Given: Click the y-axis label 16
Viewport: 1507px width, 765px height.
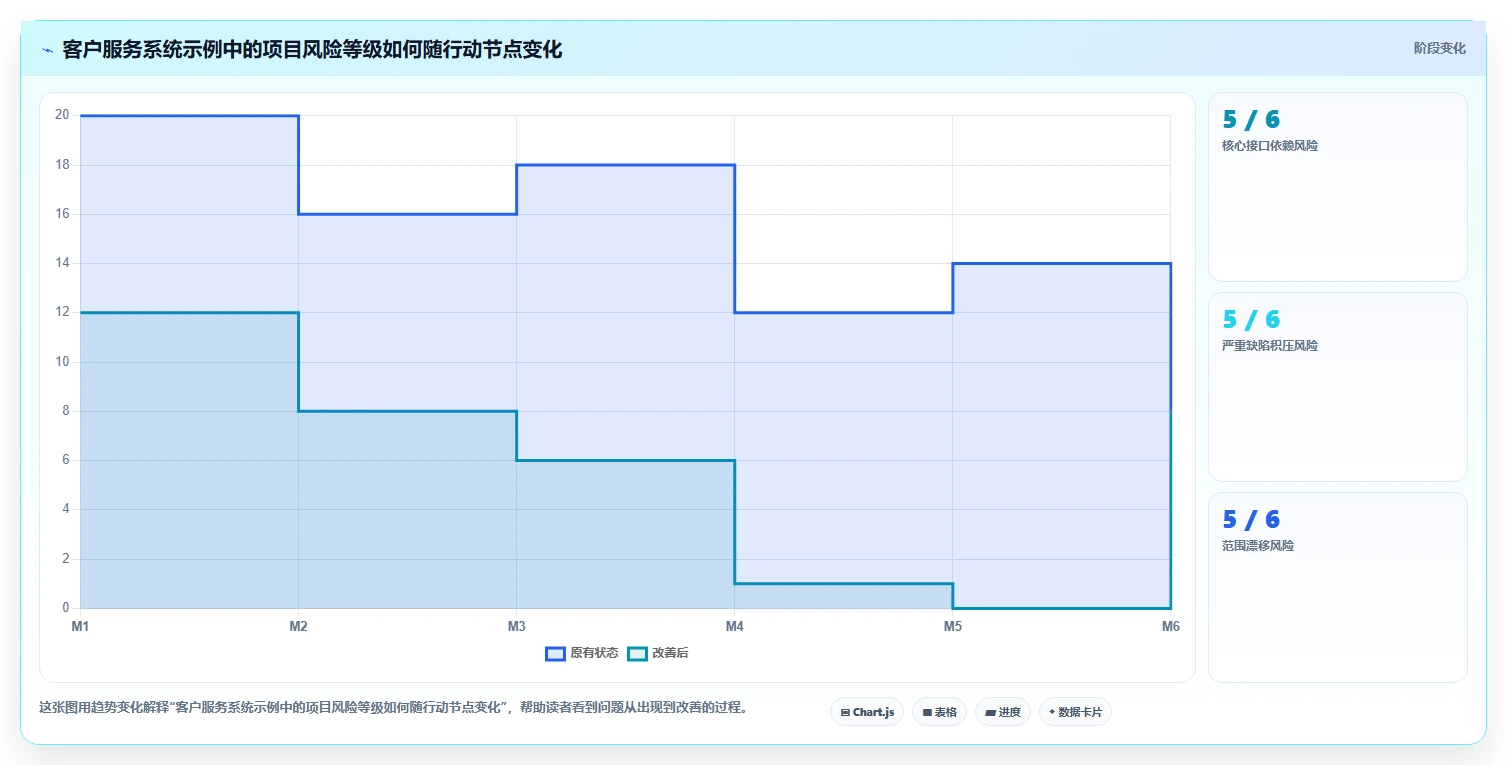Looking at the screenshot, I should coord(62,214).
